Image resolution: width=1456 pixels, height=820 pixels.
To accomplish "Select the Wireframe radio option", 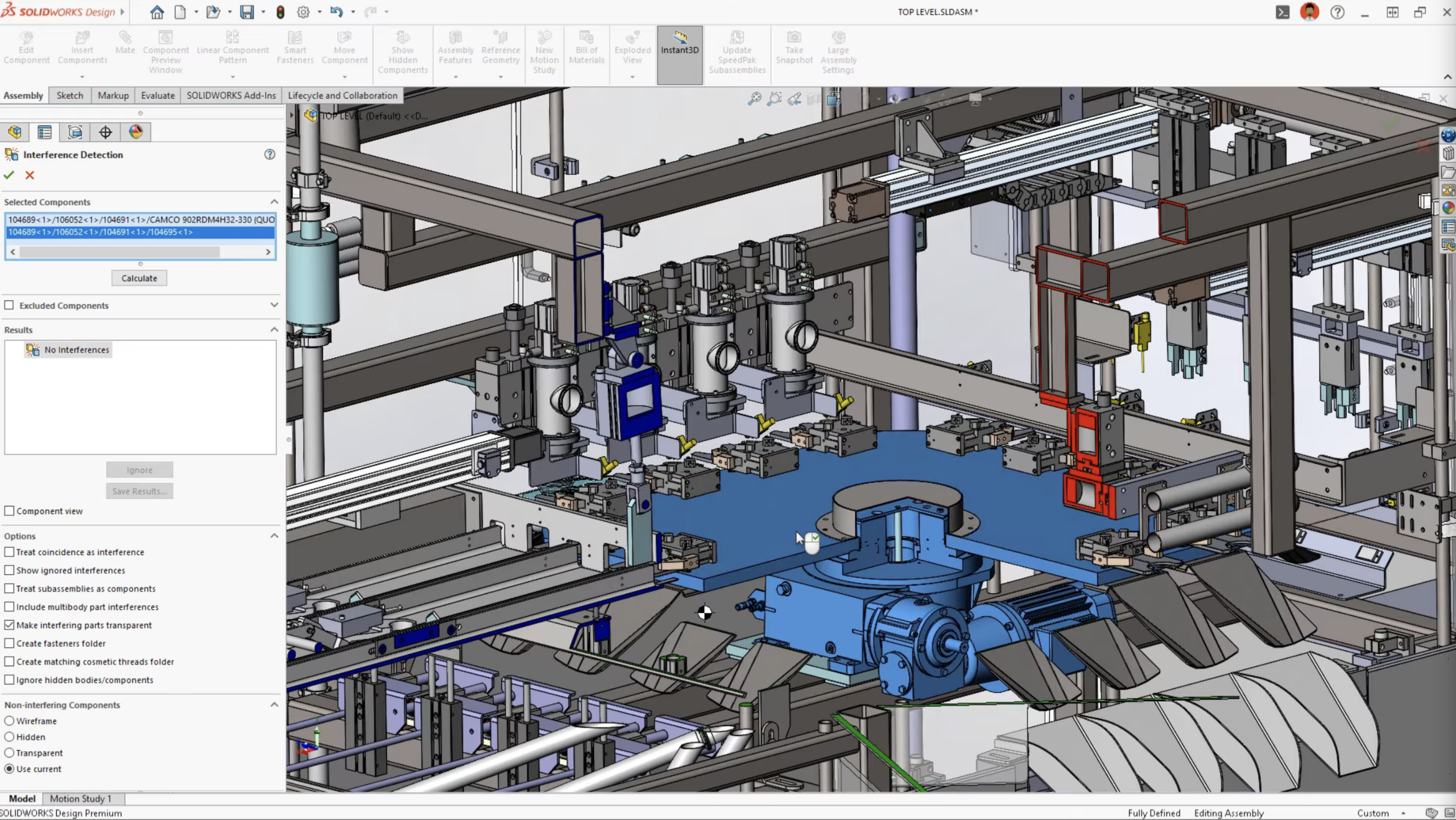I will (10, 720).
